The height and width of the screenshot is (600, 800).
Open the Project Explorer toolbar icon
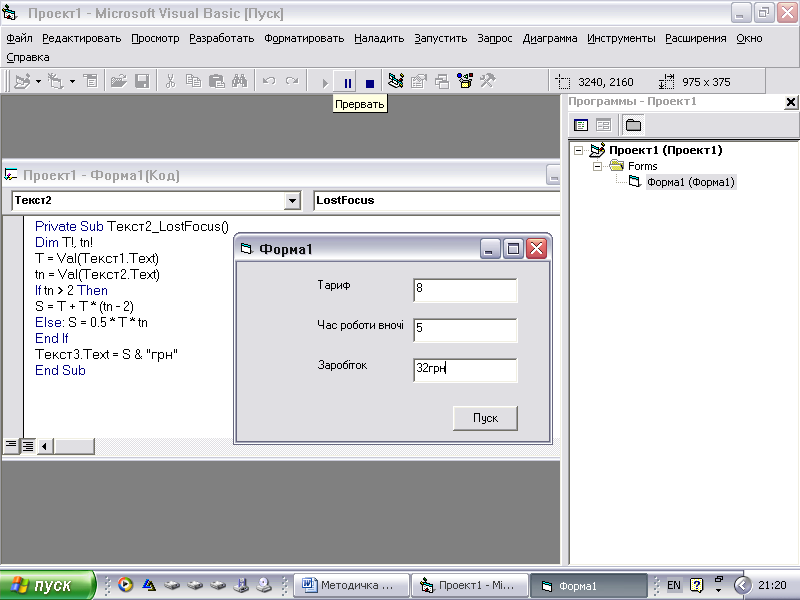coord(395,81)
